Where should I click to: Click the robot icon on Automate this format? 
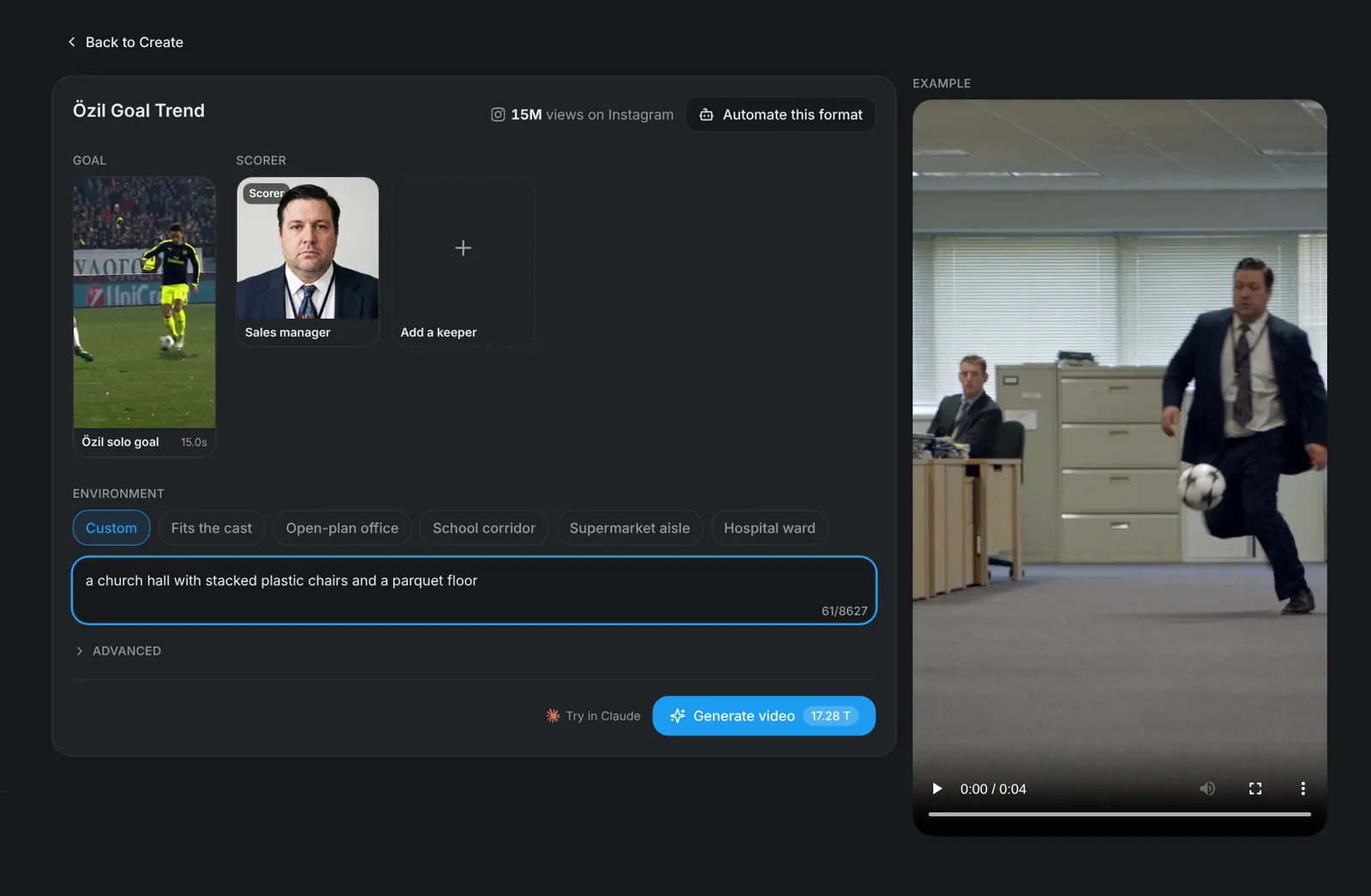706,115
